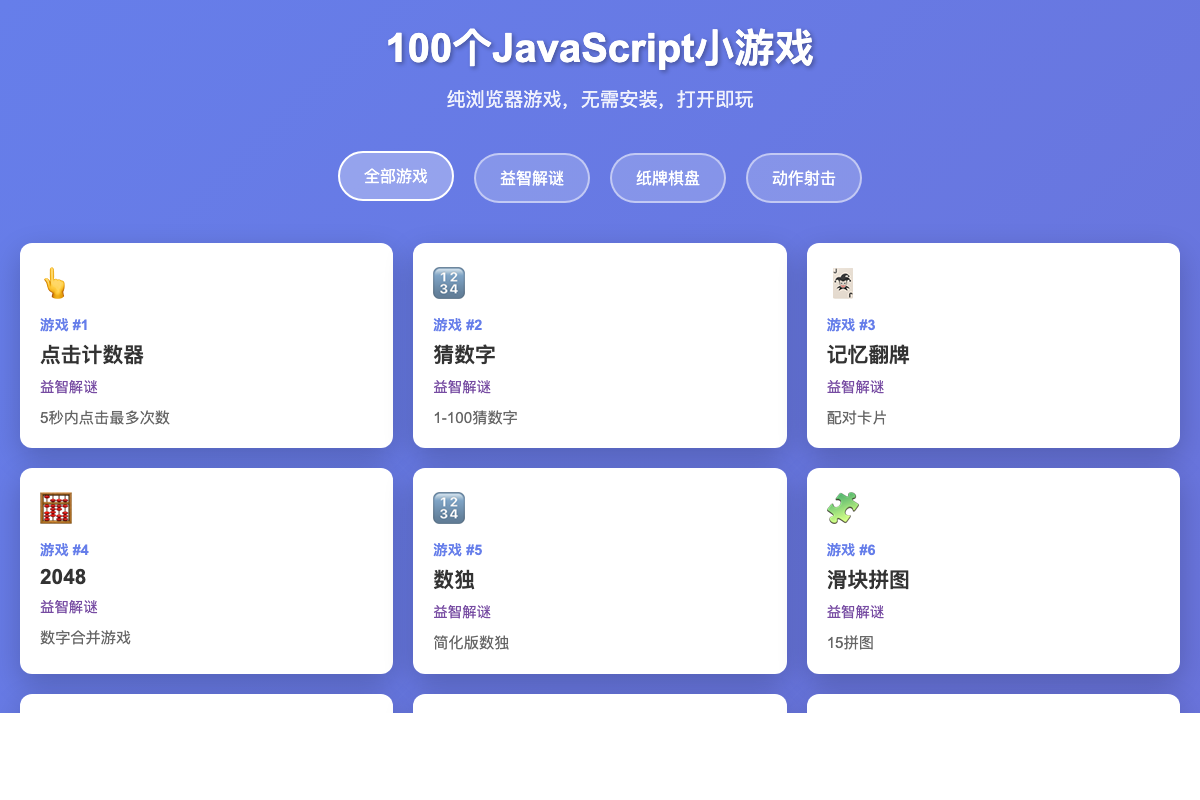1200x800 pixels.
Task: Click the joker card icon on 记忆翻牌
Action: coord(842,283)
